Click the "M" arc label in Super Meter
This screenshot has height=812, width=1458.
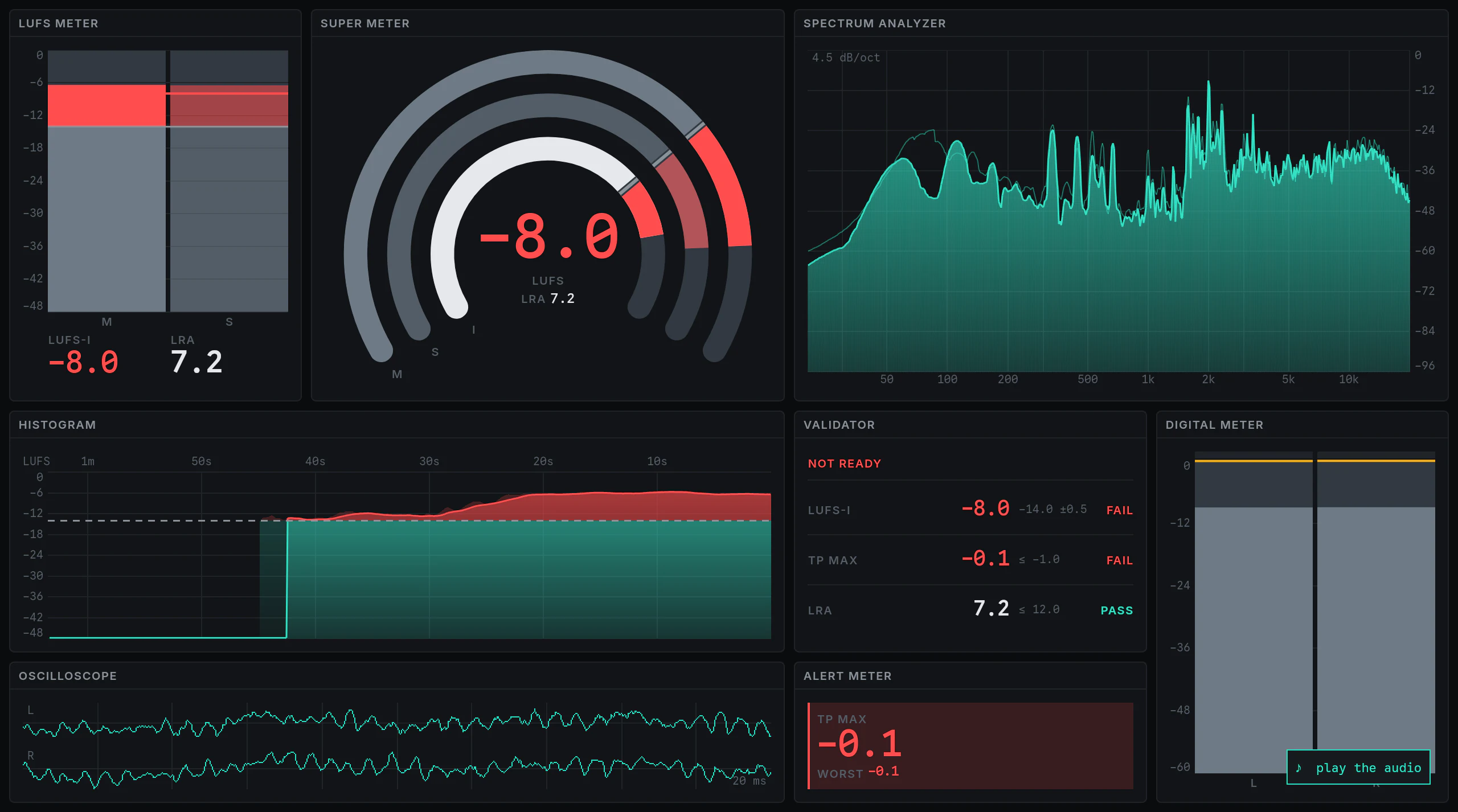pyautogui.click(x=397, y=374)
